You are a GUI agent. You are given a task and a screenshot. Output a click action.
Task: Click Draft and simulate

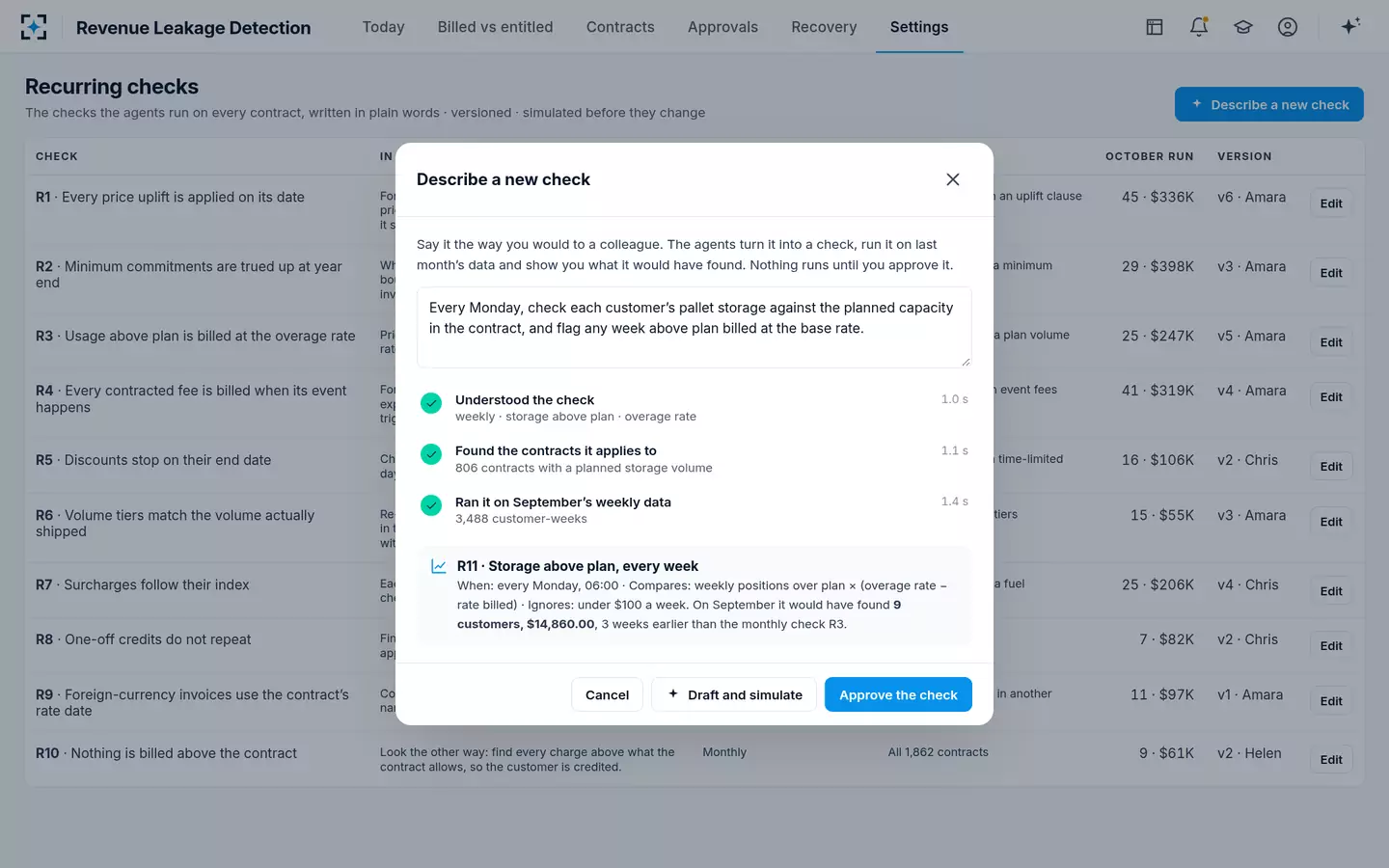[734, 694]
